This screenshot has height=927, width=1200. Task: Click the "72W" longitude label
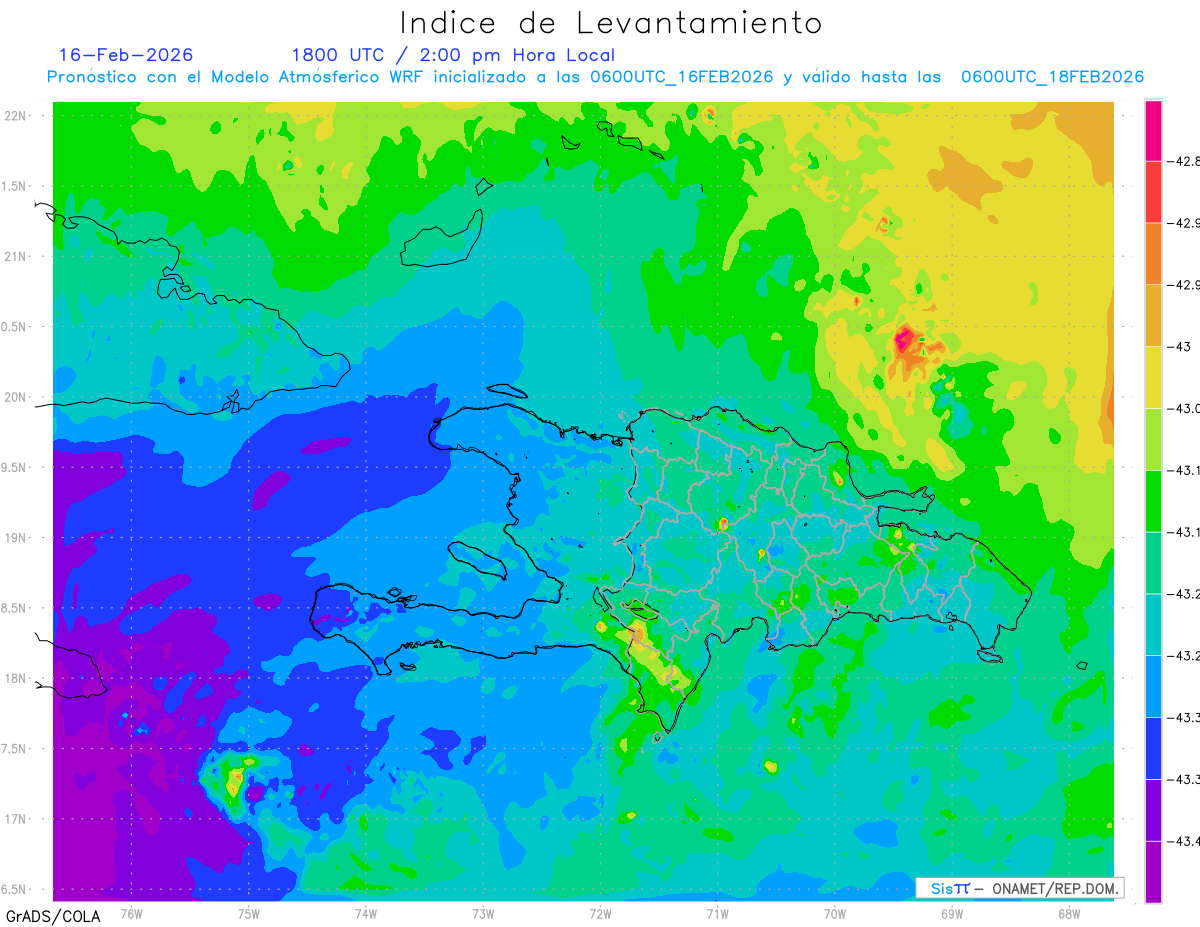pos(600,913)
